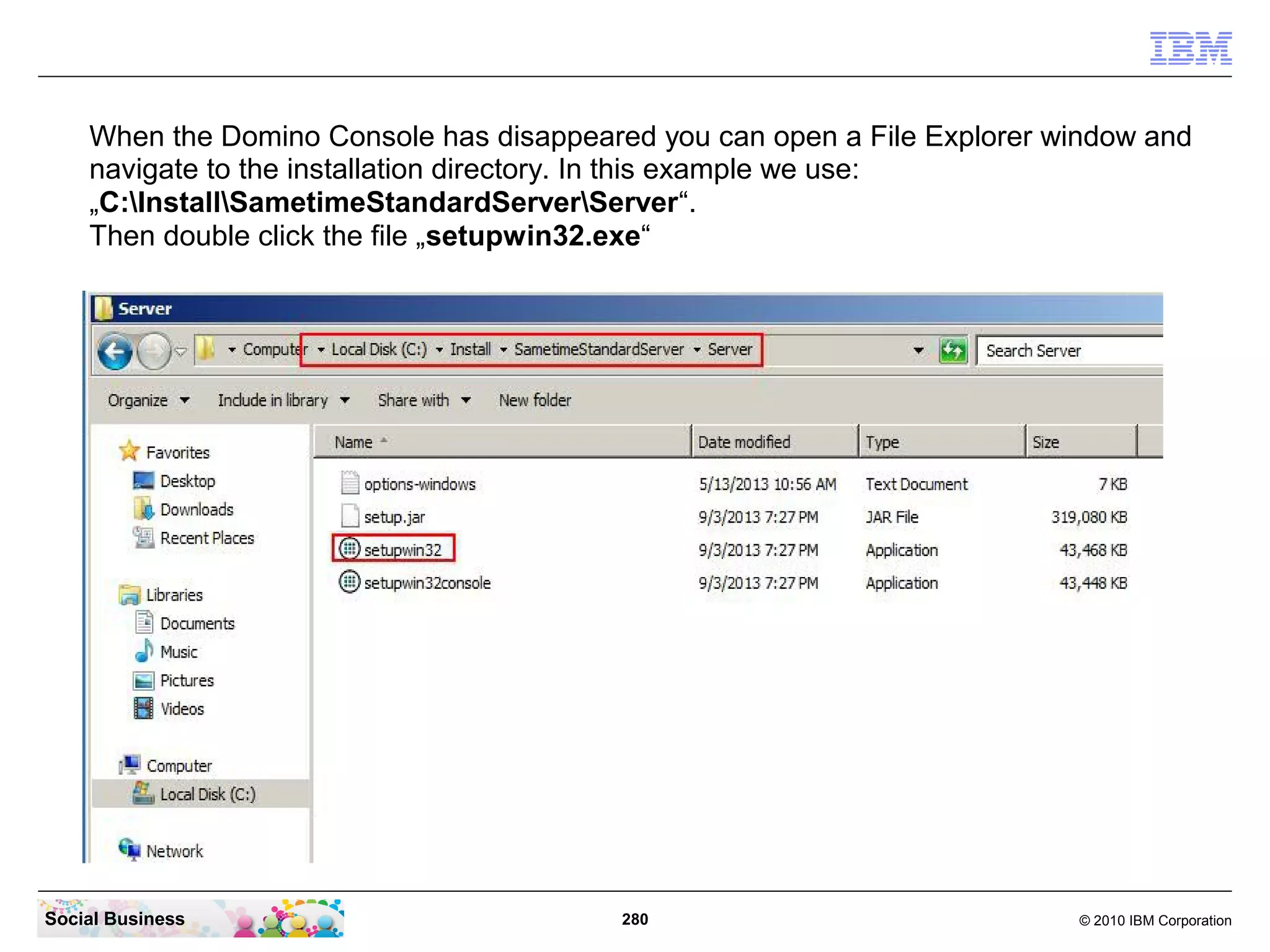Click the Network icon
1270x952 pixels.
click(130, 850)
